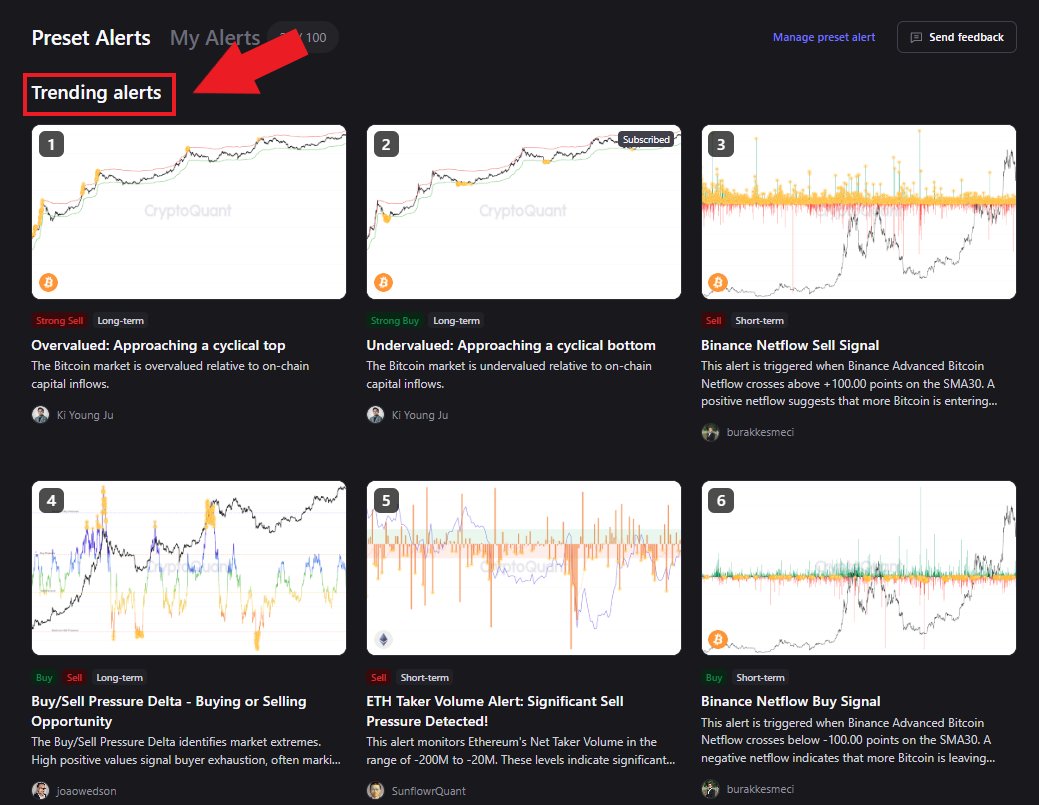Click the Bitcoin icon on alert card 2
Viewport: 1039px width, 805px height.
pos(384,282)
